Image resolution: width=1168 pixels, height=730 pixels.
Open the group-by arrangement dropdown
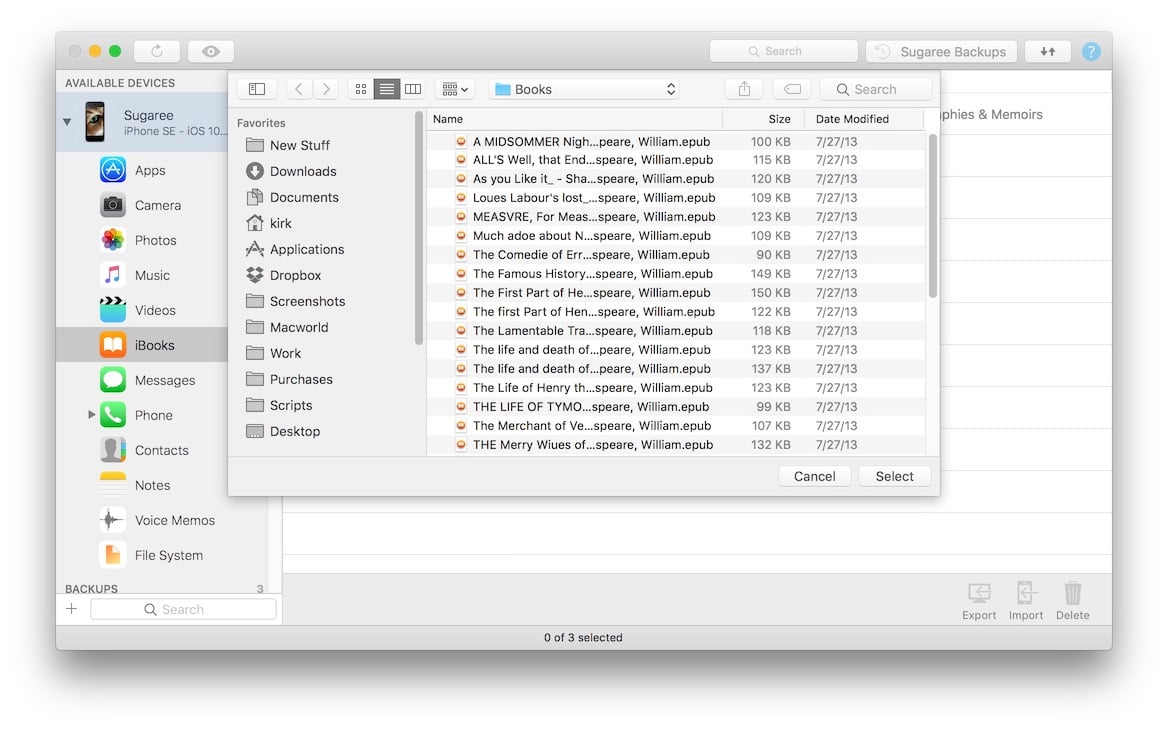point(455,89)
